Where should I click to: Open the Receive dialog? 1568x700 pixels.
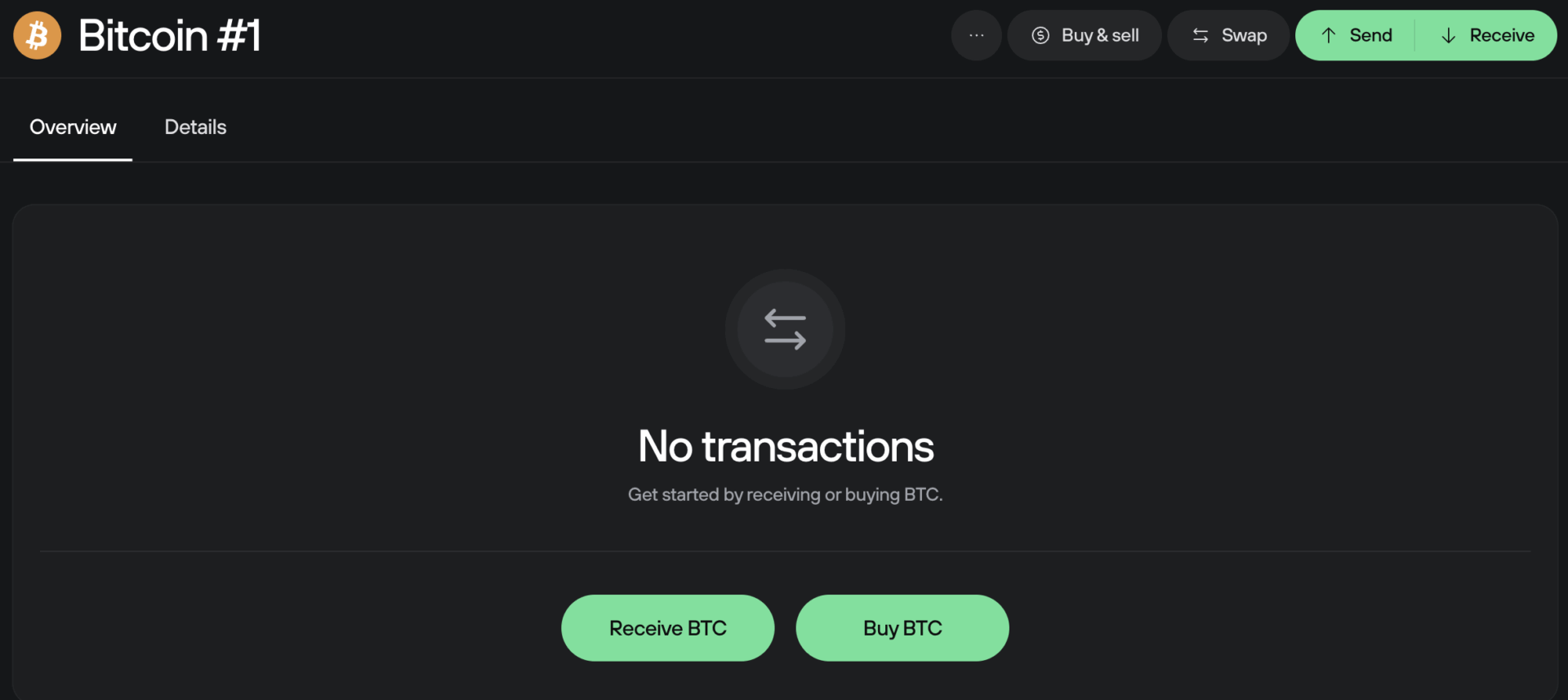[x=1487, y=35]
